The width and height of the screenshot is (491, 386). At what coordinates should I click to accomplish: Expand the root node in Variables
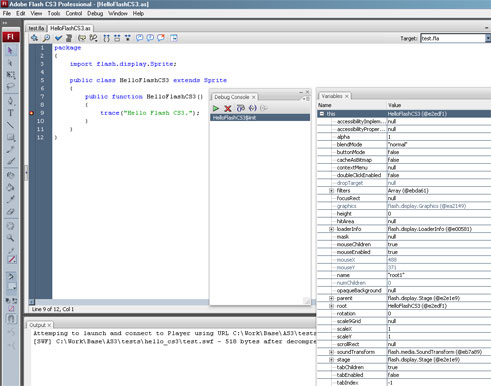coord(331,306)
